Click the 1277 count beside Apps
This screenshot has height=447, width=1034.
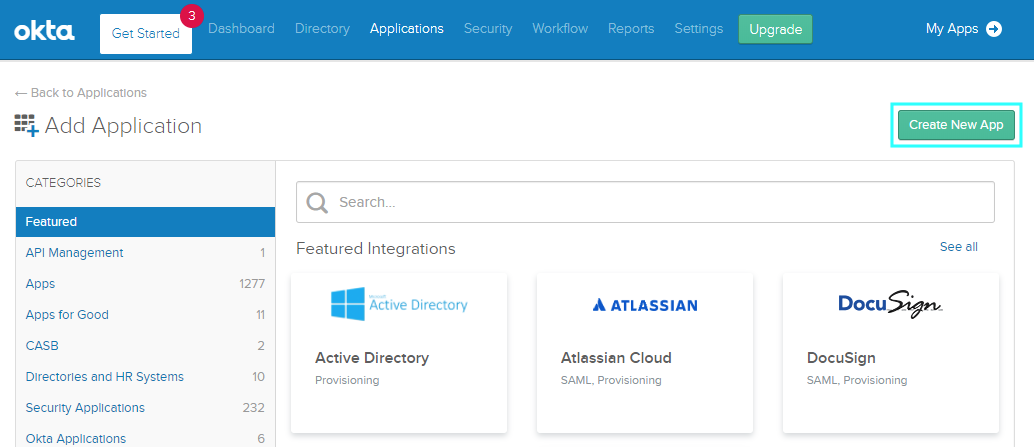[252, 283]
